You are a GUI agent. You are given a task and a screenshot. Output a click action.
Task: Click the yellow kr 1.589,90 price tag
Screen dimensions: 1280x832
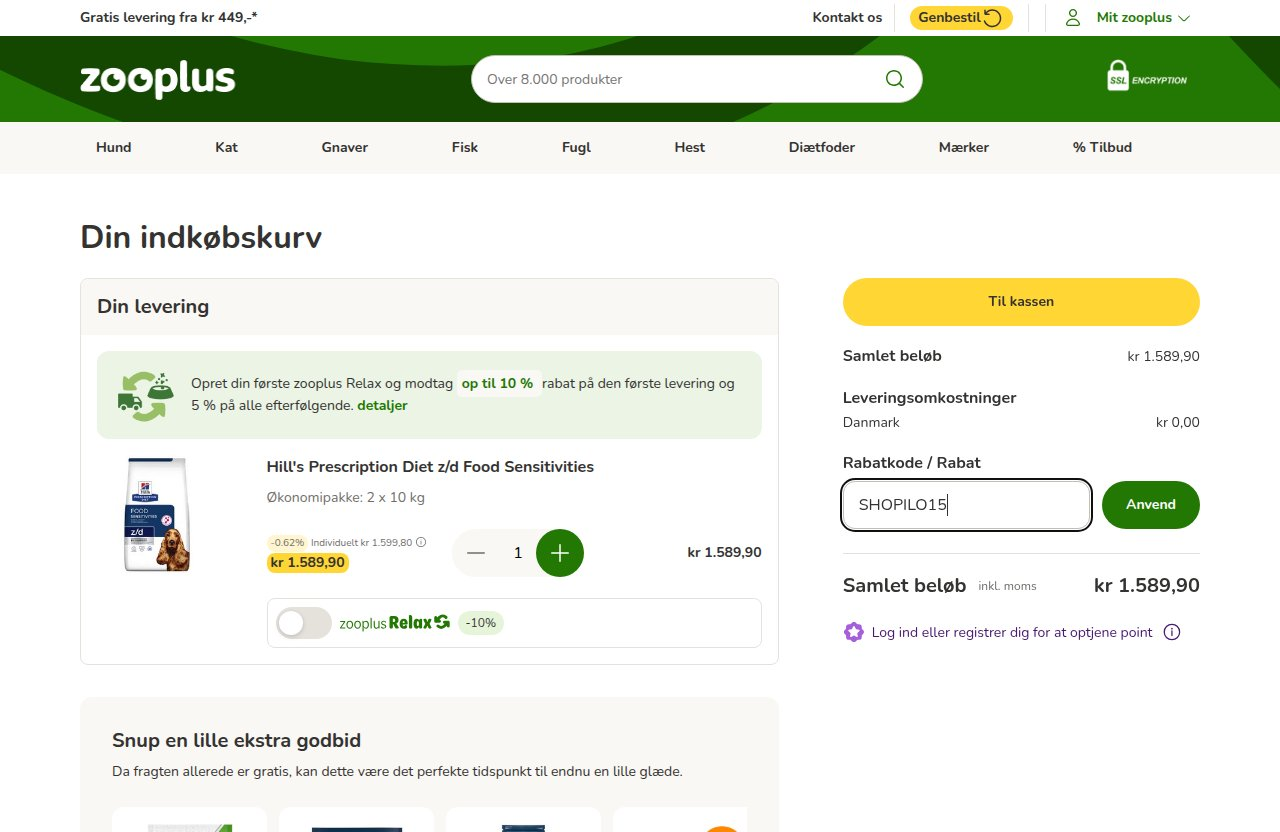tap(308, 563)
